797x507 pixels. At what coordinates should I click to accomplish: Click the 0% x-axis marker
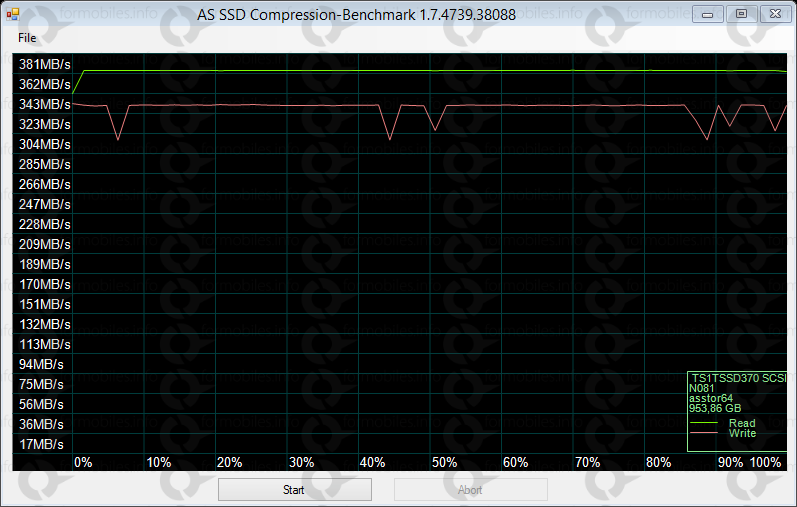(83, 462)
